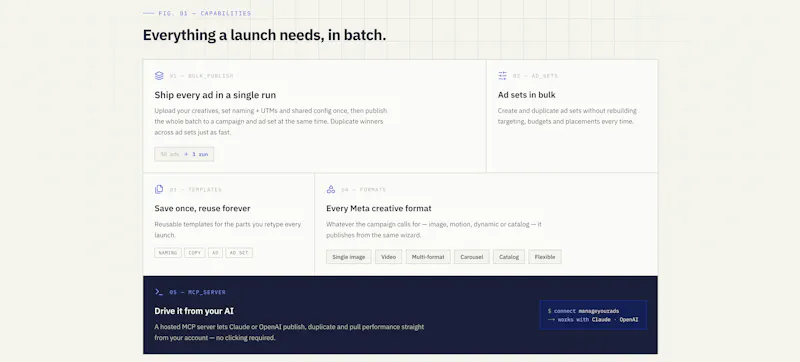Image resolution: width=800 pixels, height=362 pixels.
Task: Click the '05 — MCP_SERVER' label
Action: [x=197, y=293]
